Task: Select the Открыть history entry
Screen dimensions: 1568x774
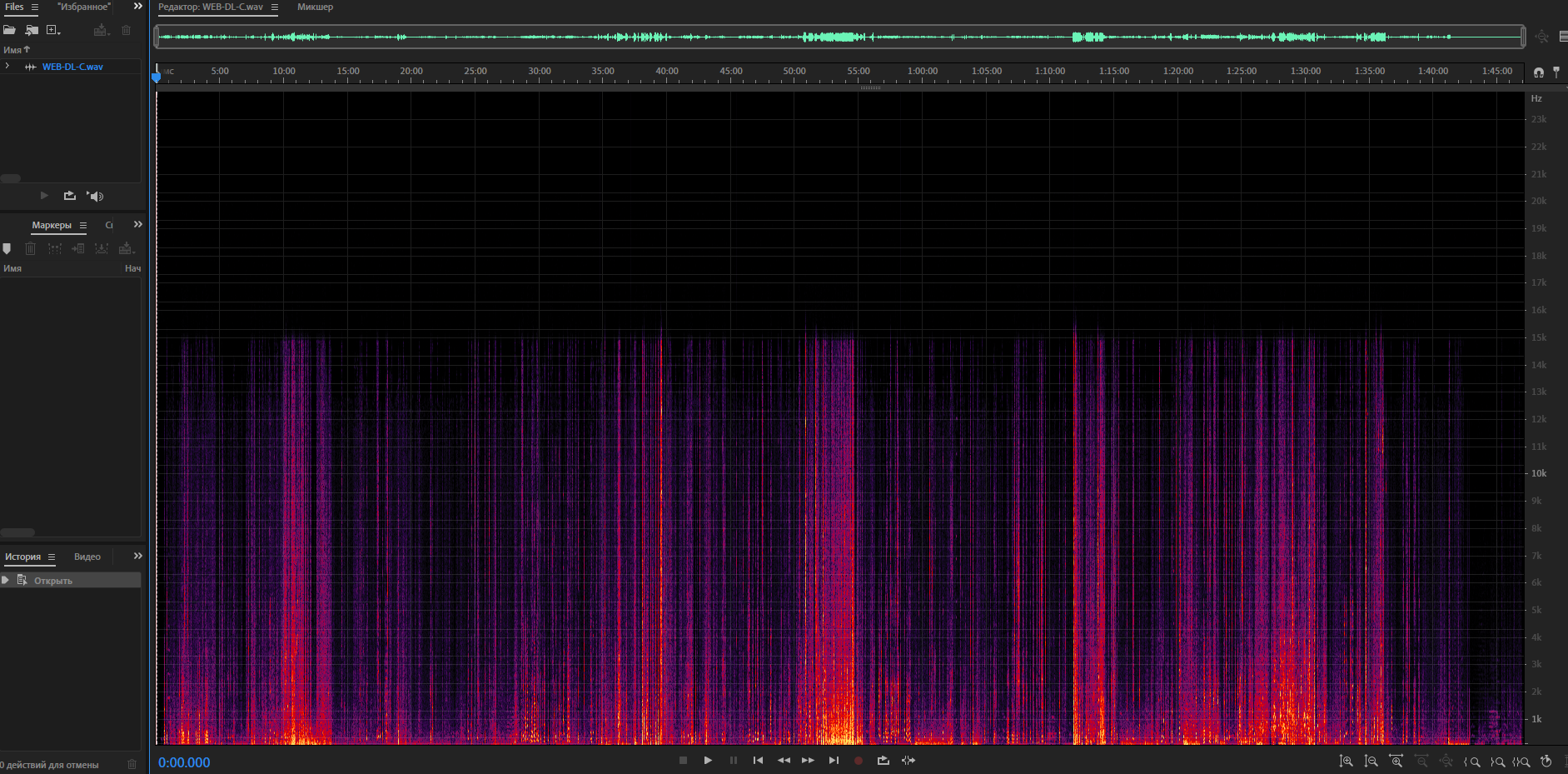Action: click(x=53, y=581)
